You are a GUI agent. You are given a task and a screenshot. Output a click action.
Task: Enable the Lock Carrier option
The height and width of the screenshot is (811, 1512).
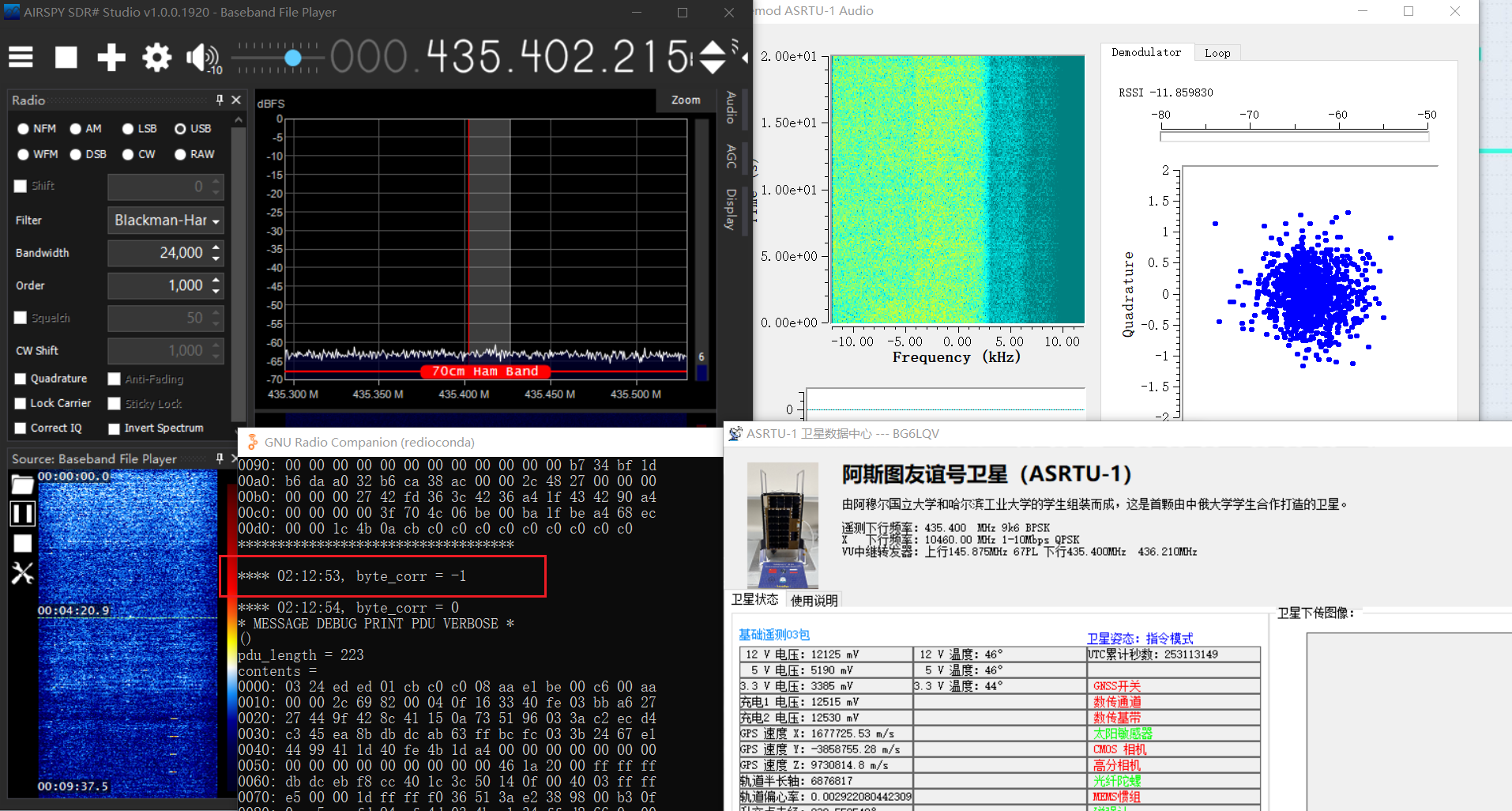pyautogui.click(x=21, y=404)
